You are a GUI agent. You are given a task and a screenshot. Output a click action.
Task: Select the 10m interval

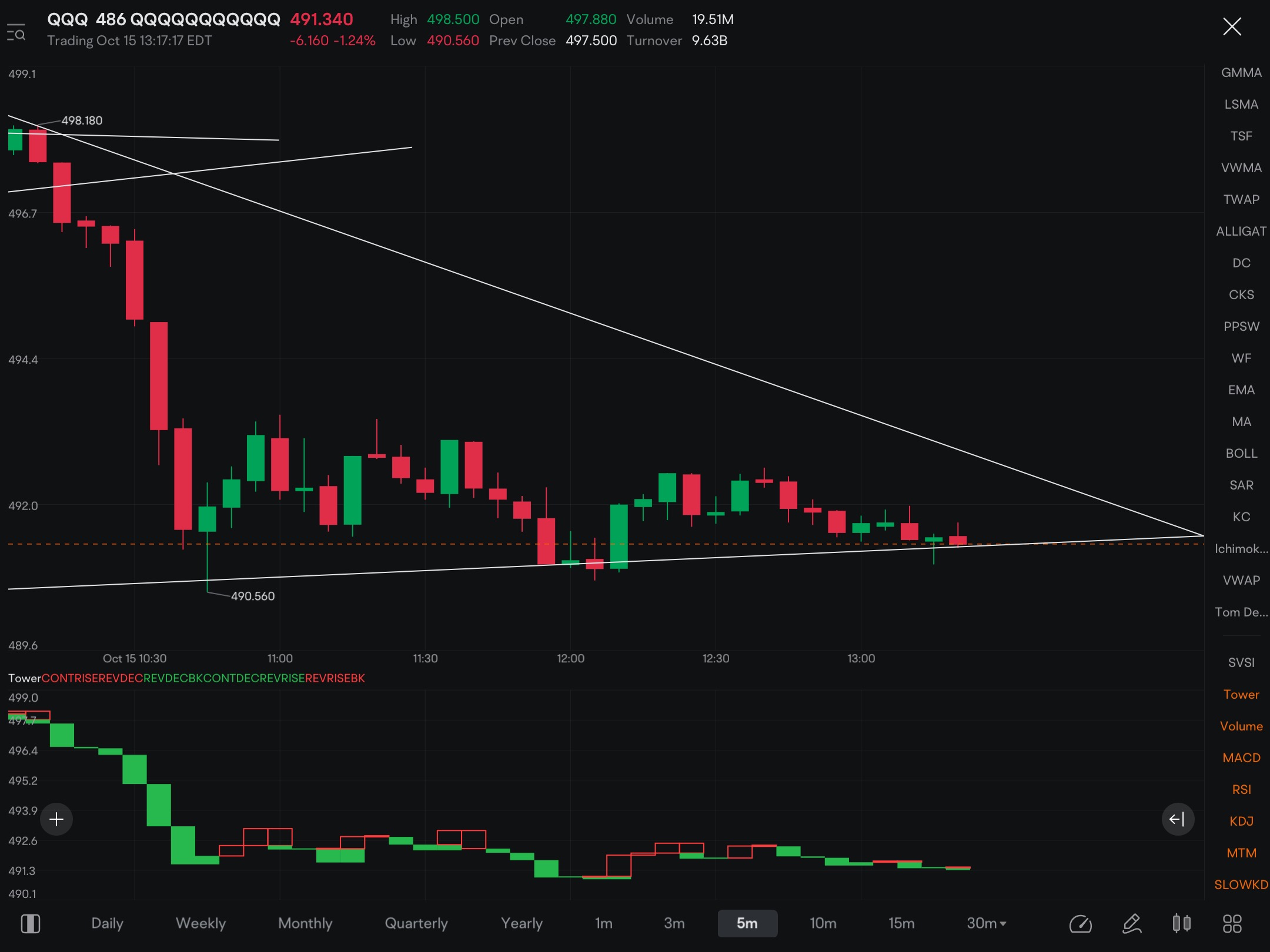coord(823,923)
